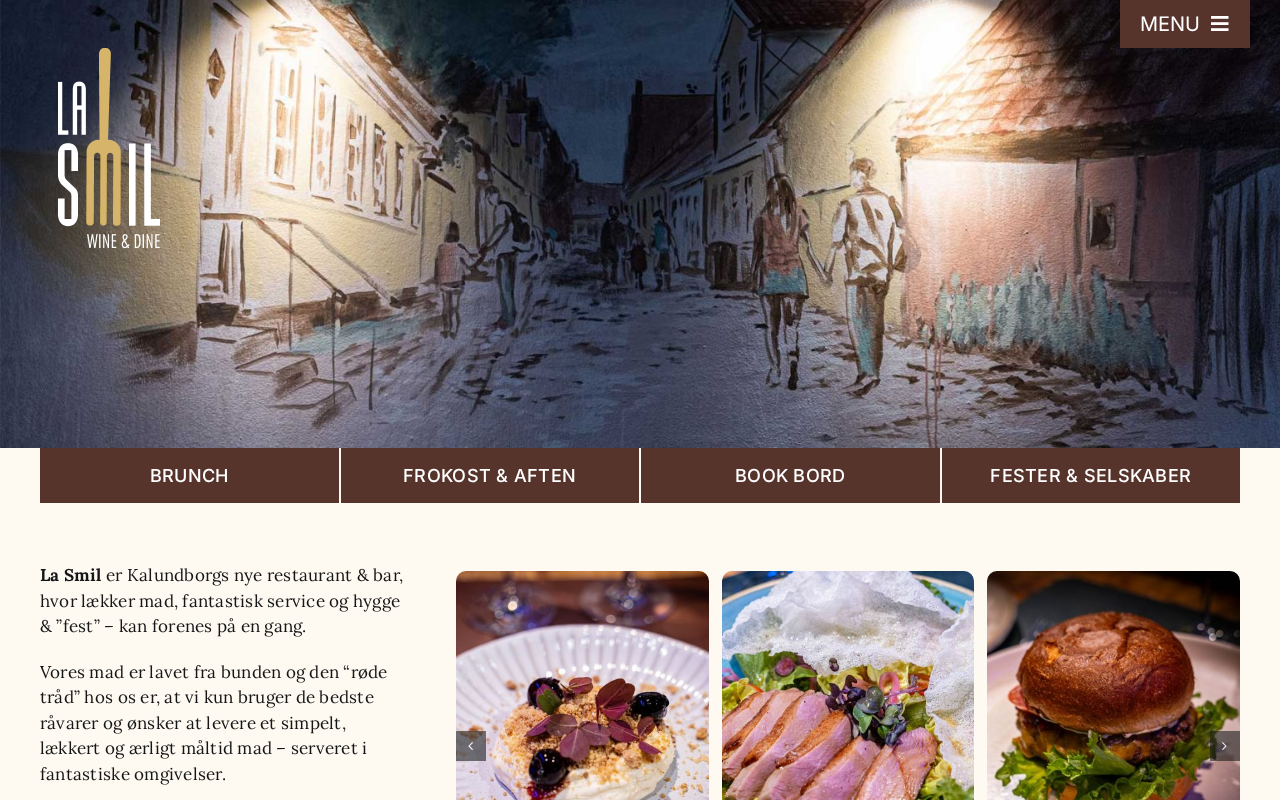Click the street mural hero image
The height and width of the screenshot is (800, 1280).
(640, 224)
